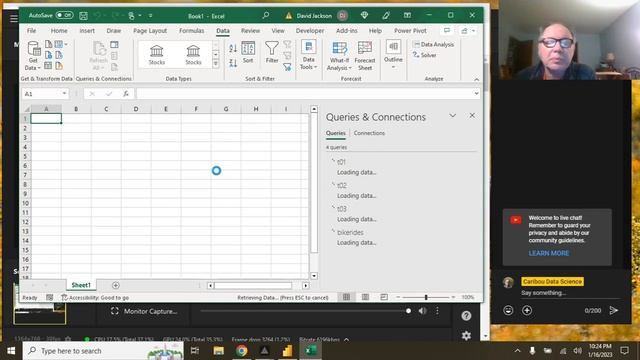The image size is (640, 360).
Task: Open the Data Tools dropdown
Action: point(309,56)
